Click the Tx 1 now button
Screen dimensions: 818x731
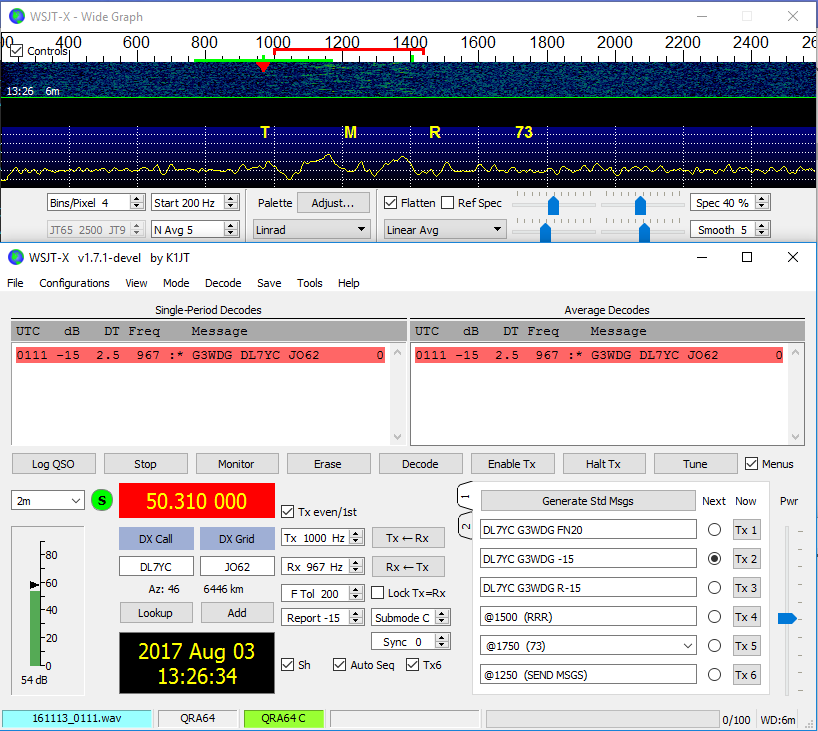pos(746,530)
